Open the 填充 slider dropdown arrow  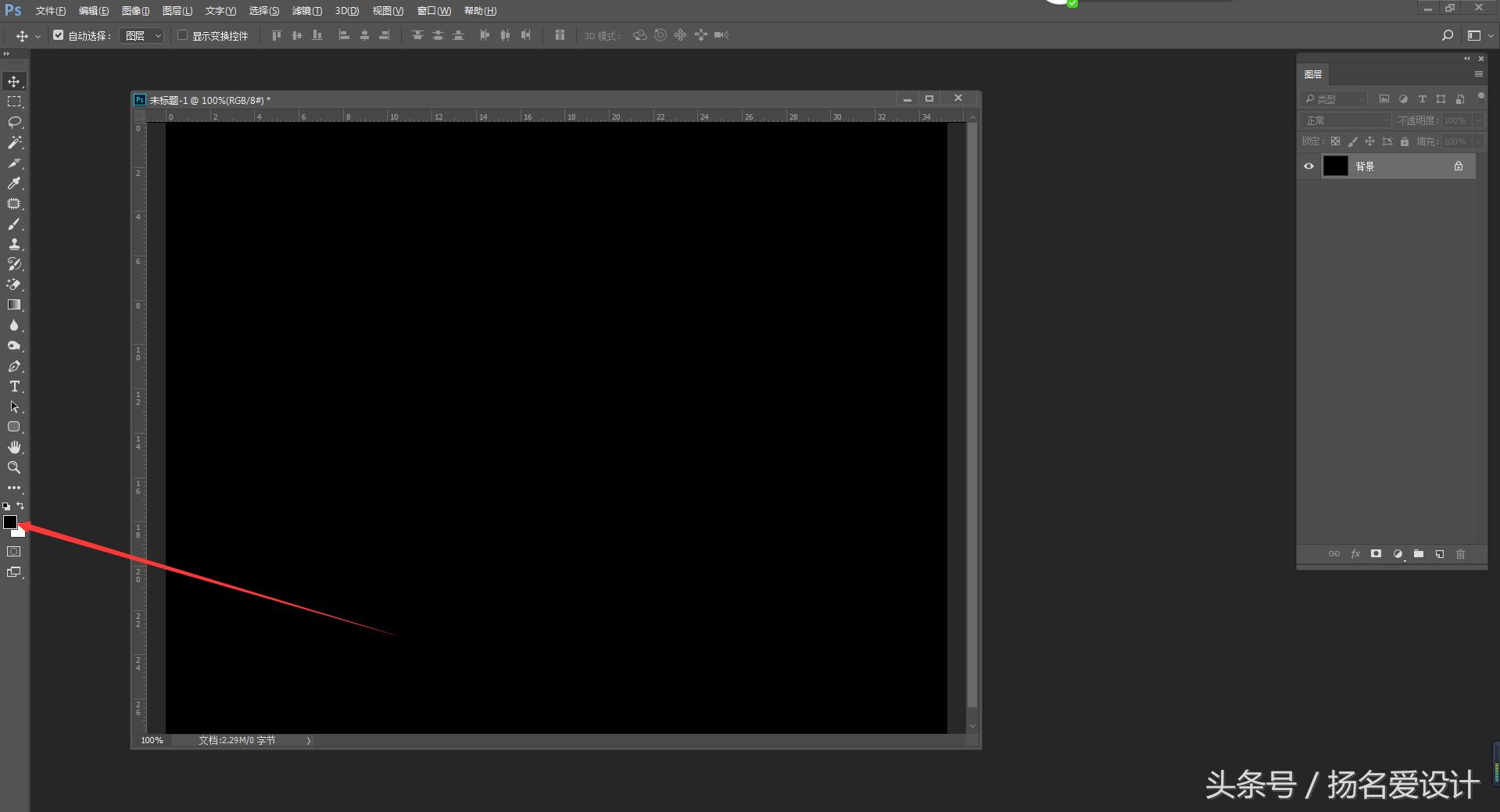1478,141
